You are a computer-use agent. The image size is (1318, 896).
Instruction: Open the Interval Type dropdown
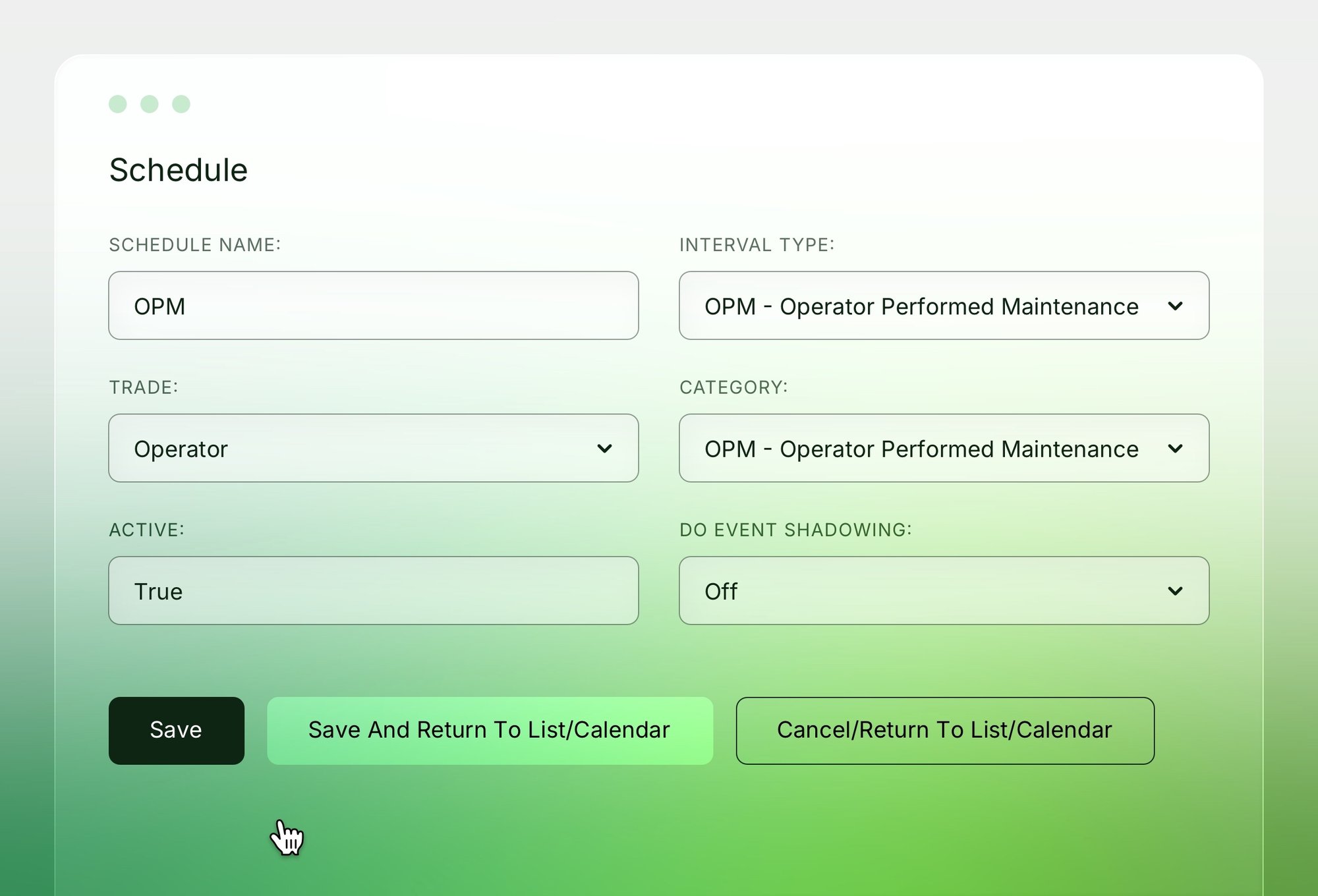coord(944,306)
